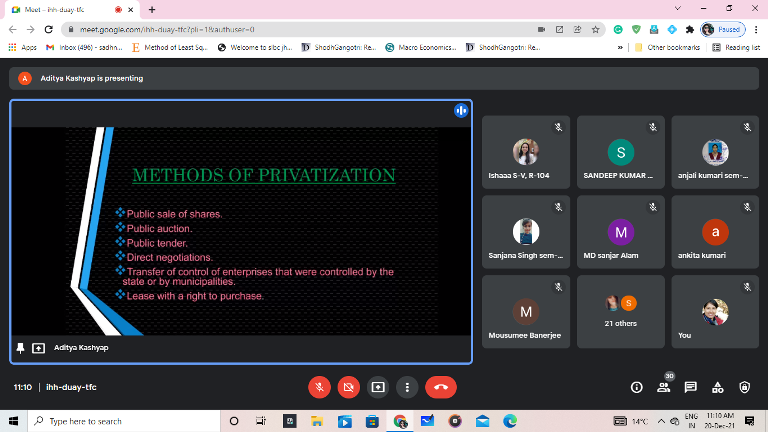Screen dimensions: 768x432
Task: Expand hidden bookmarks with the chevron
Action: point(620,47)
